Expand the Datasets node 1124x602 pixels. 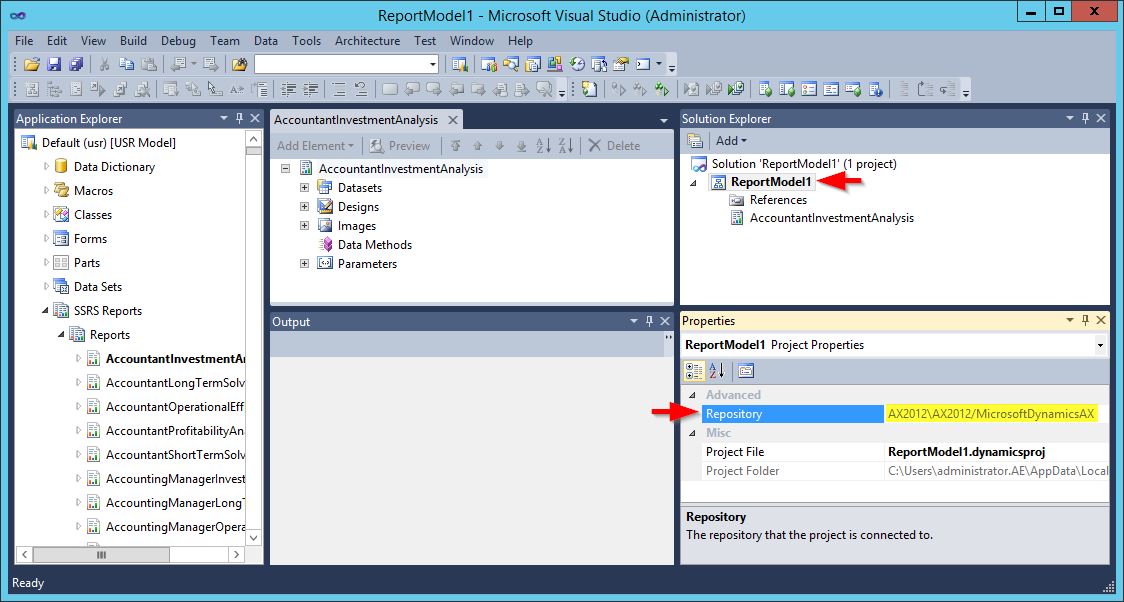305,188
